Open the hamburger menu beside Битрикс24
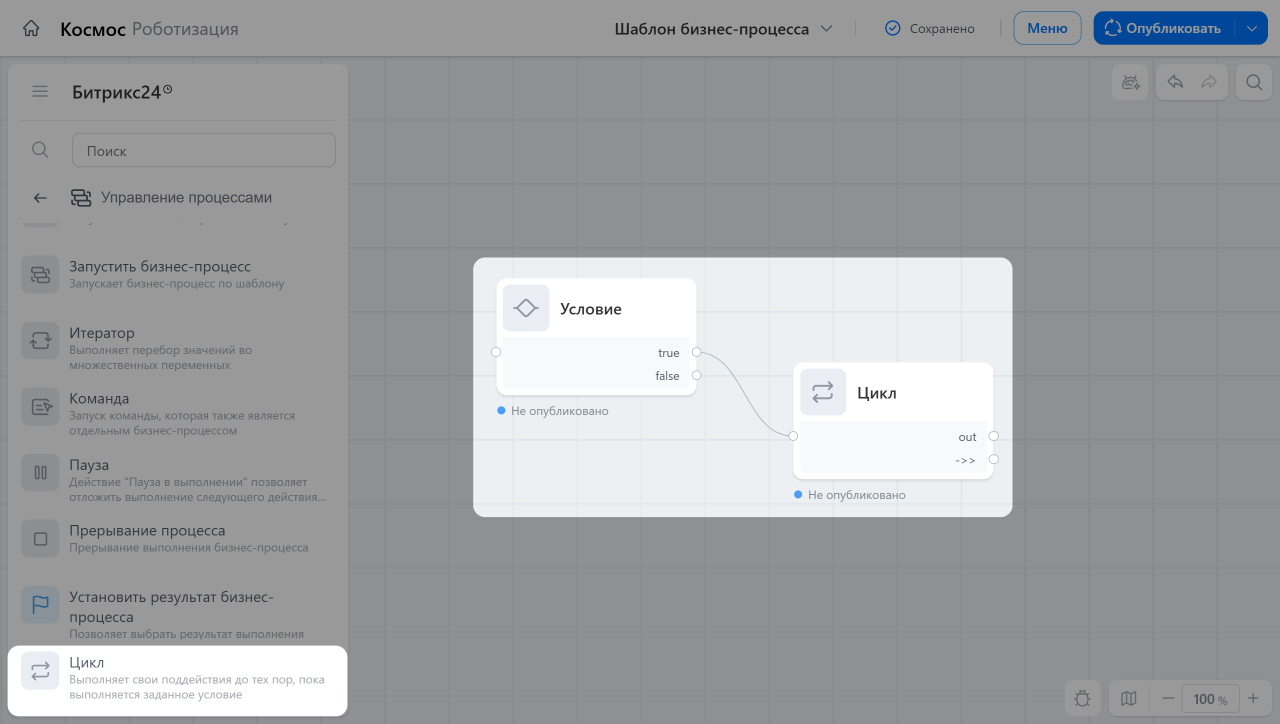 [x=40, y=92]
